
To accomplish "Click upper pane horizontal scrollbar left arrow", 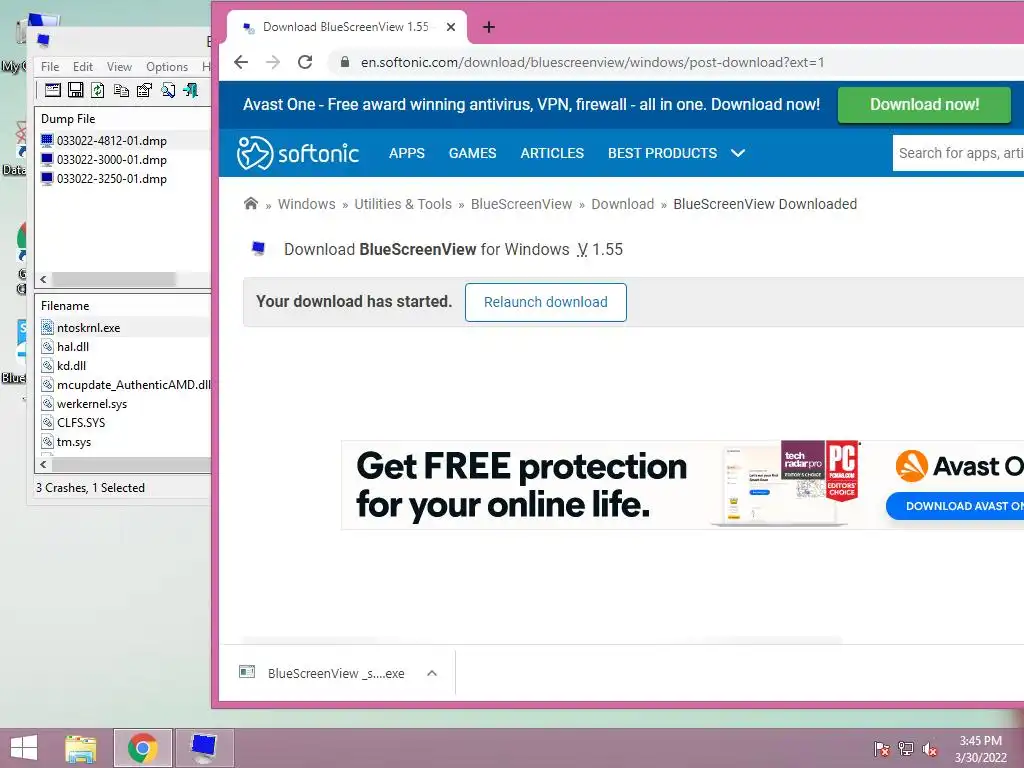I will [43, 280].
